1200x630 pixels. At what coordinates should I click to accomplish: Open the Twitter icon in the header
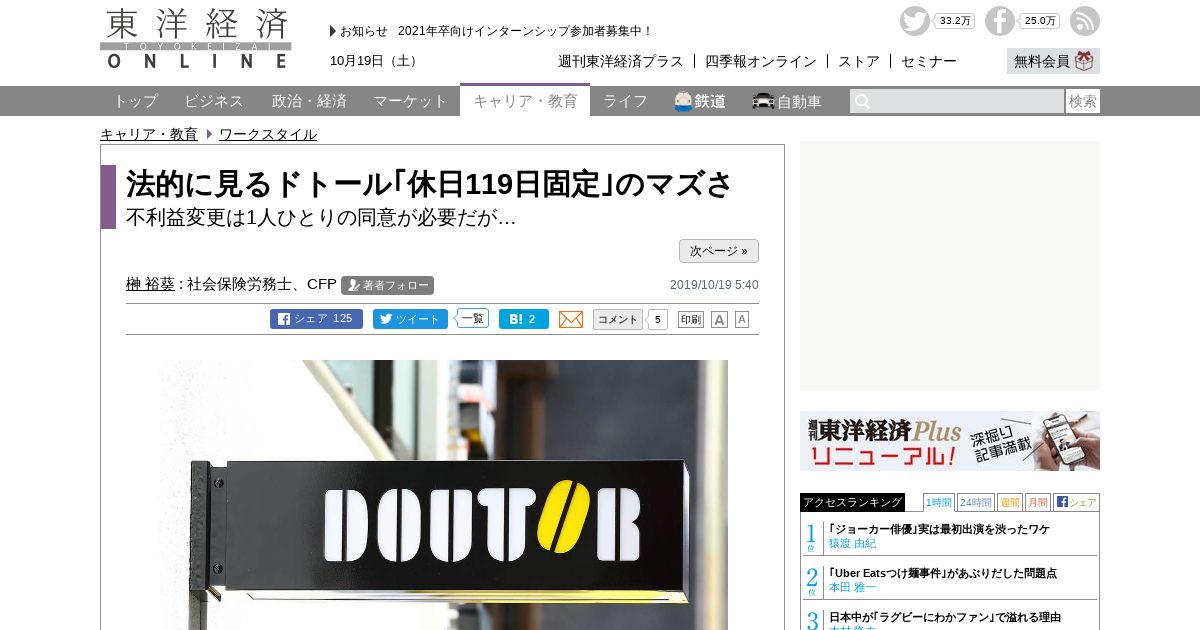[x=914, y=21]
